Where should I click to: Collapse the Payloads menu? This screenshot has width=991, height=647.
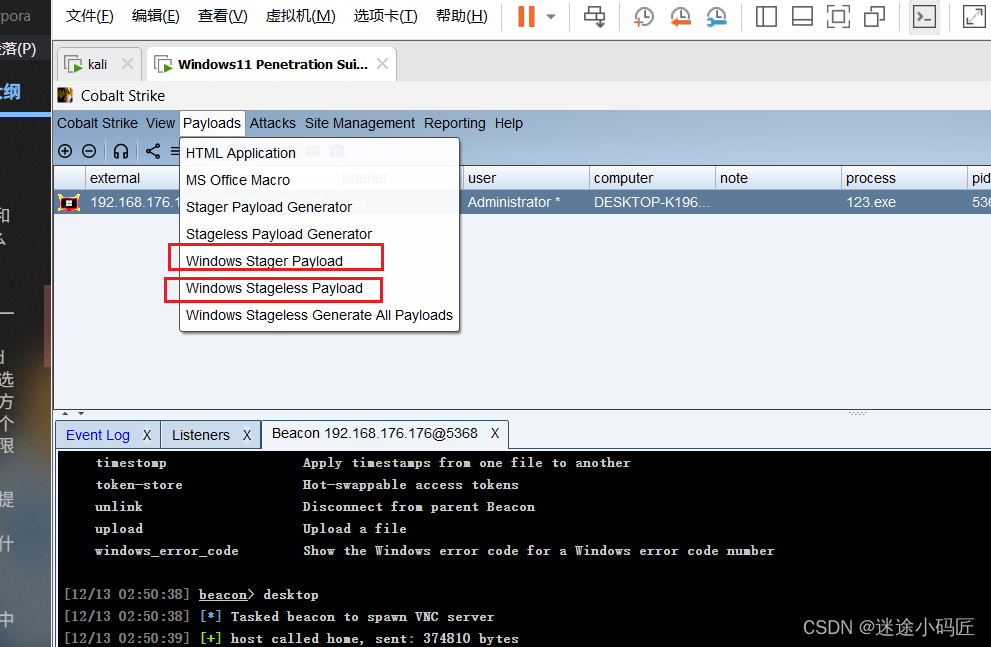(x=212, y=123)
